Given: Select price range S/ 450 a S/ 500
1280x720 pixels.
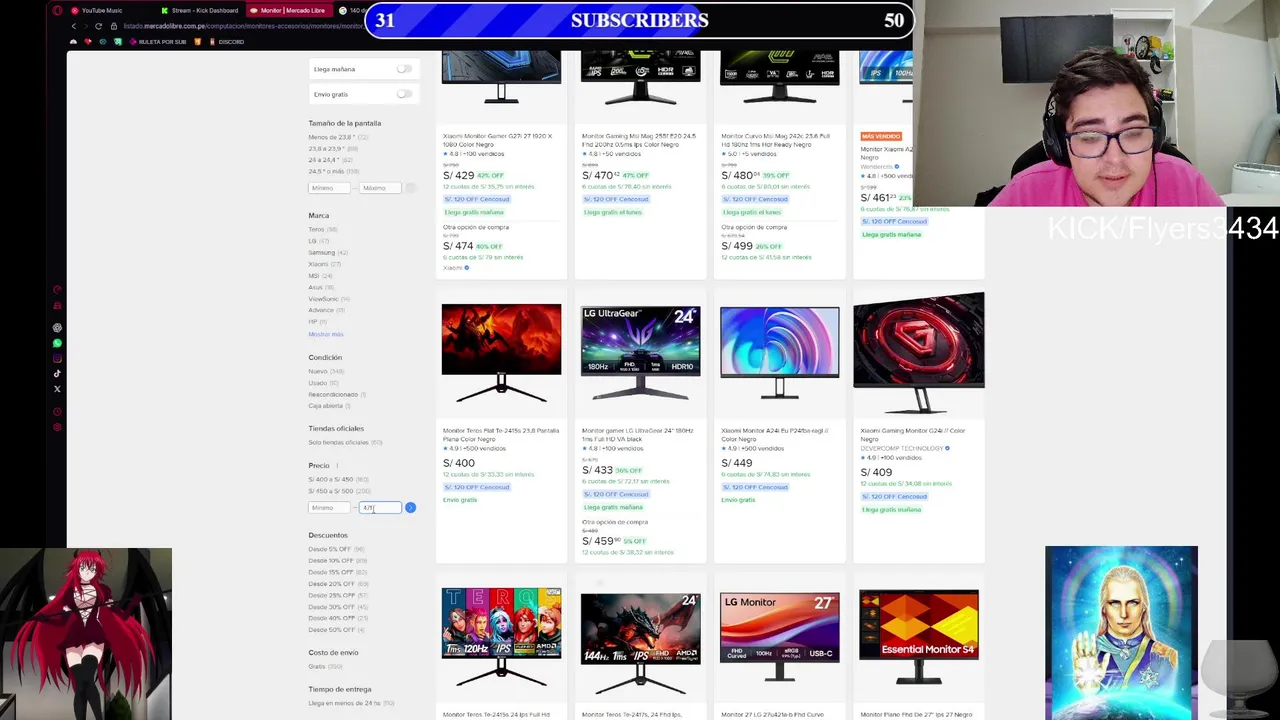Looking at the screenshot, I should [331, 491].
